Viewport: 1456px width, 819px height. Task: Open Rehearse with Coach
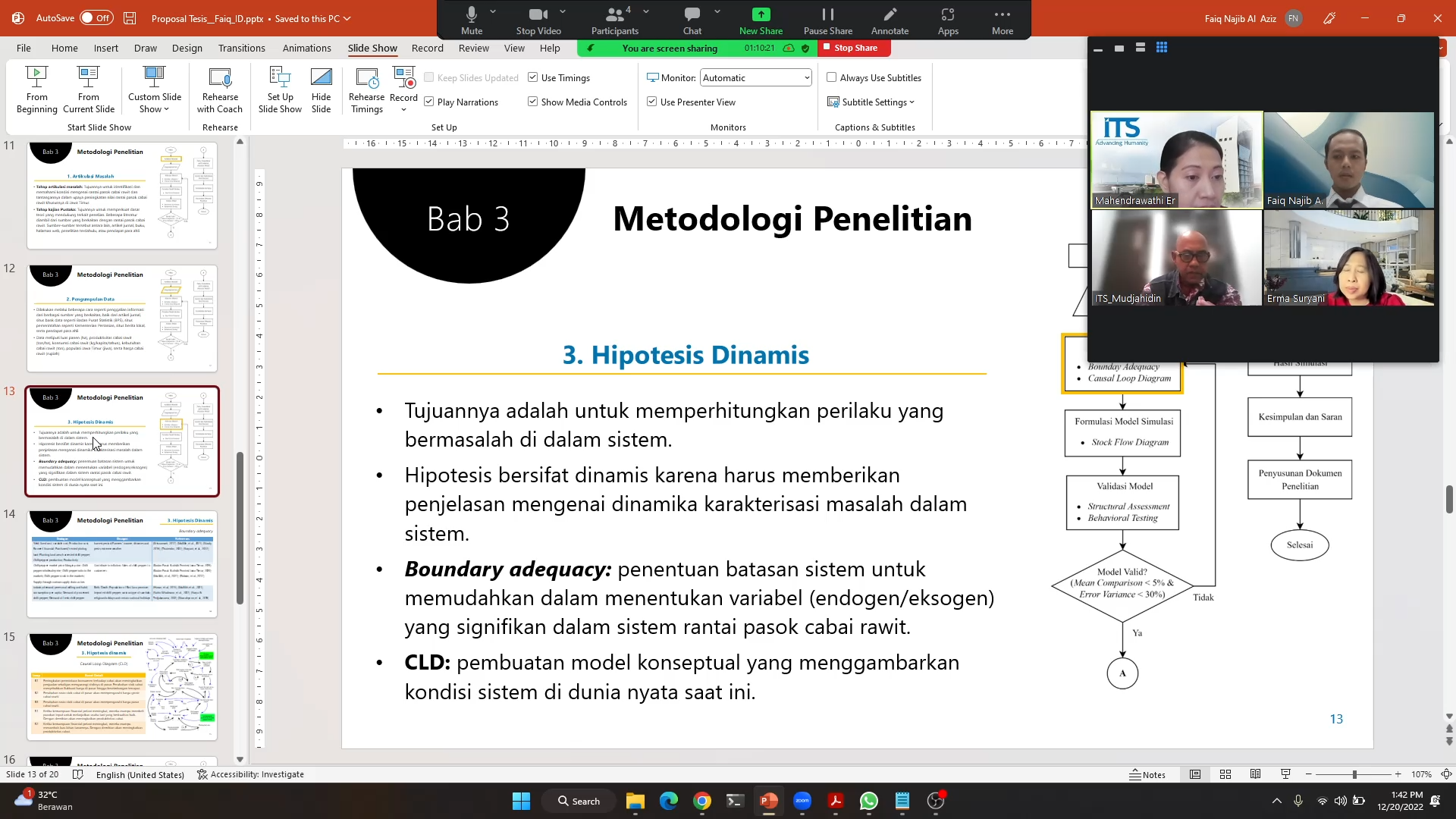pyautogui.click(x=219, y=89)
